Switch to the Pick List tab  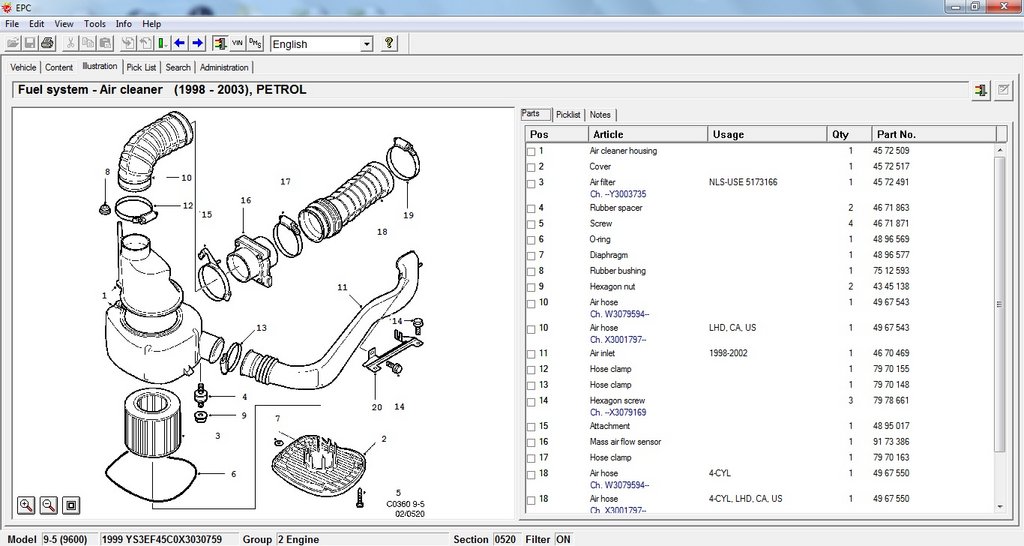[x=141, y=67]
